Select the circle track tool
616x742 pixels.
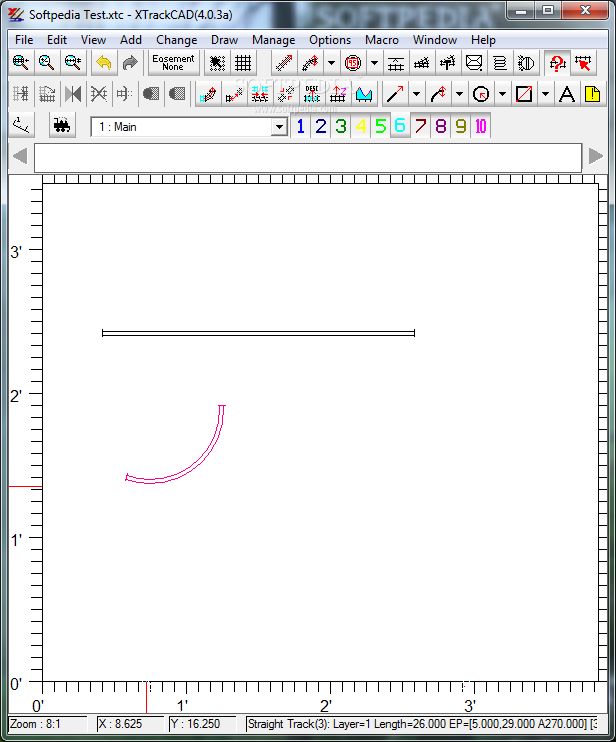coord(353,62)
